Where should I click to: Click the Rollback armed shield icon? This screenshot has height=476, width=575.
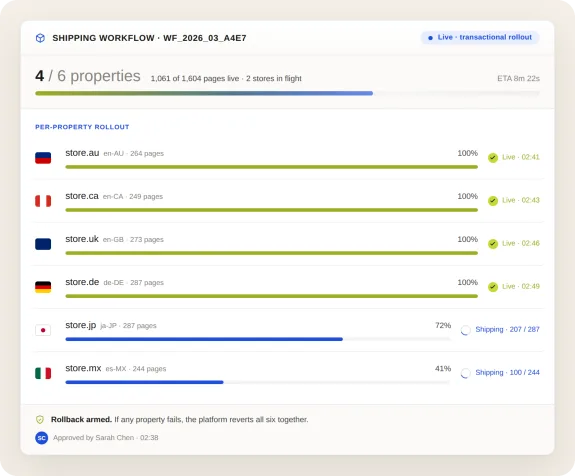40,420
